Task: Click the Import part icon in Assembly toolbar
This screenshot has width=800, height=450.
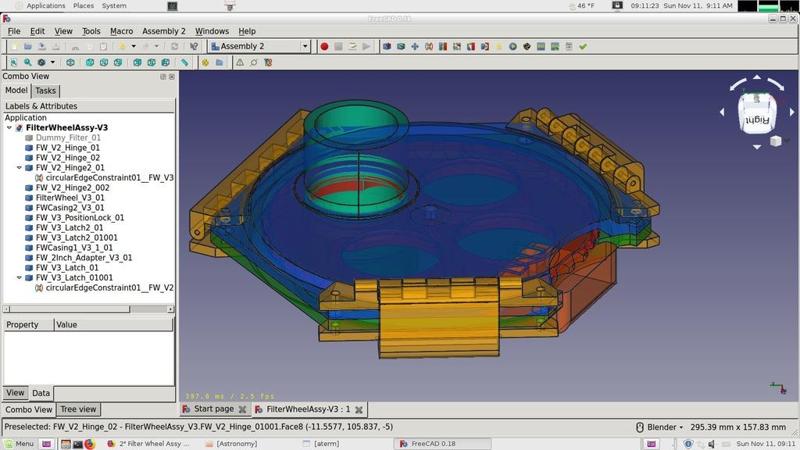Action: [x=387, y=46]
